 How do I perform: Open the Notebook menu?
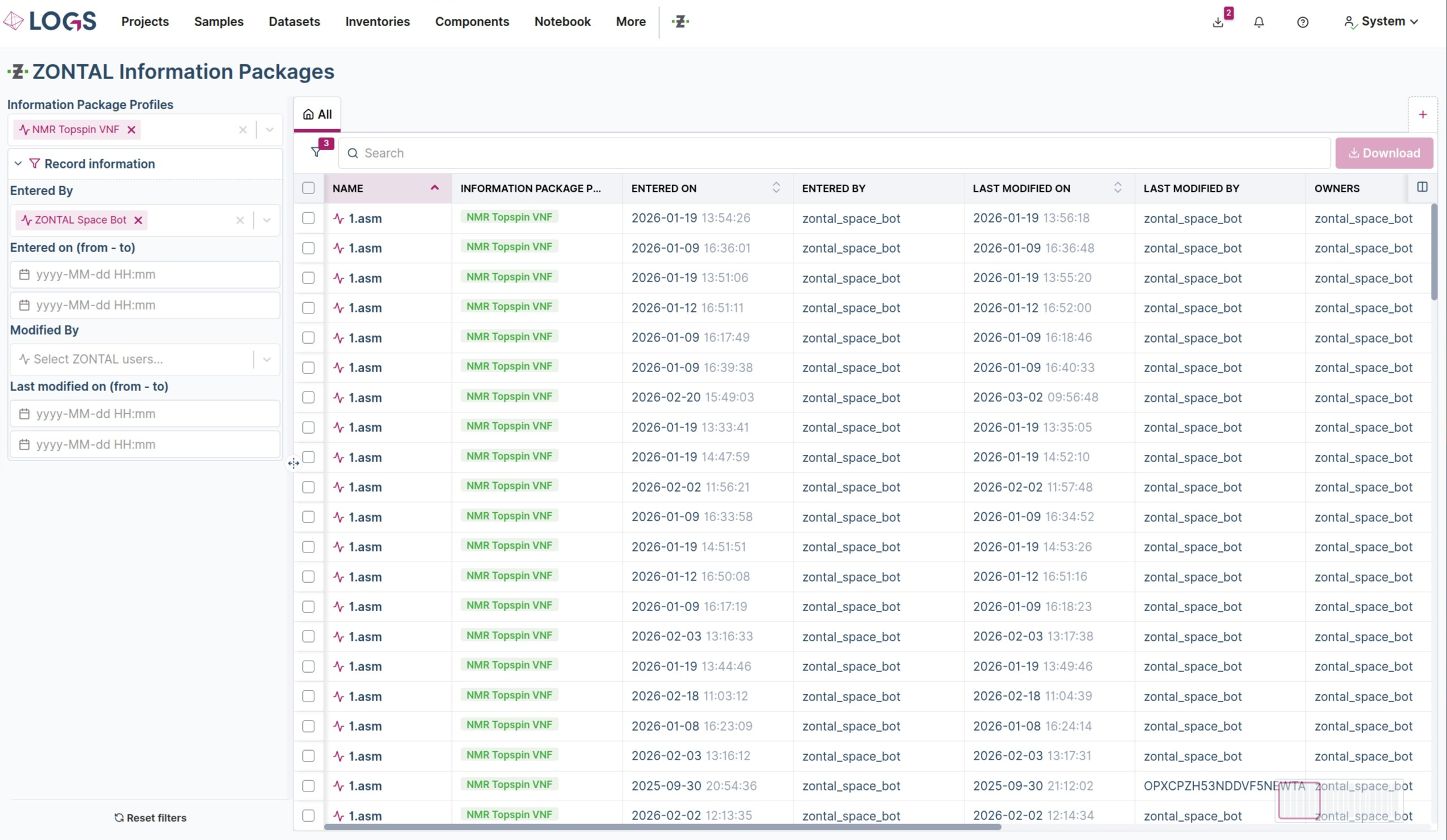coord(562,22)
